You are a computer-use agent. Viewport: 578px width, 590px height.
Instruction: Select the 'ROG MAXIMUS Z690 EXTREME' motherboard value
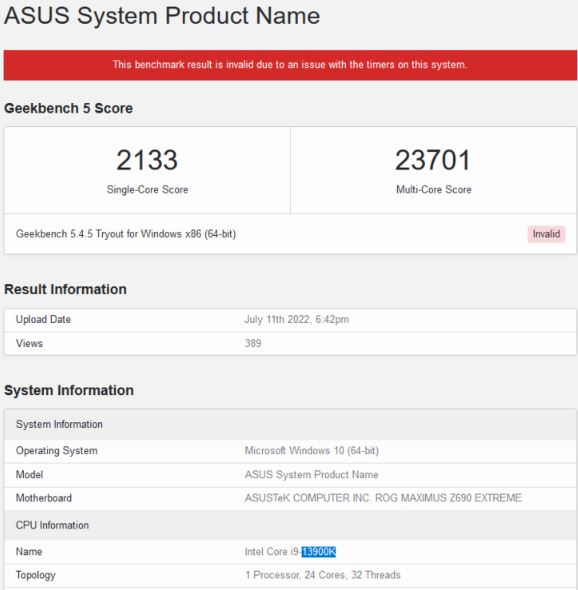coord(448,498)
